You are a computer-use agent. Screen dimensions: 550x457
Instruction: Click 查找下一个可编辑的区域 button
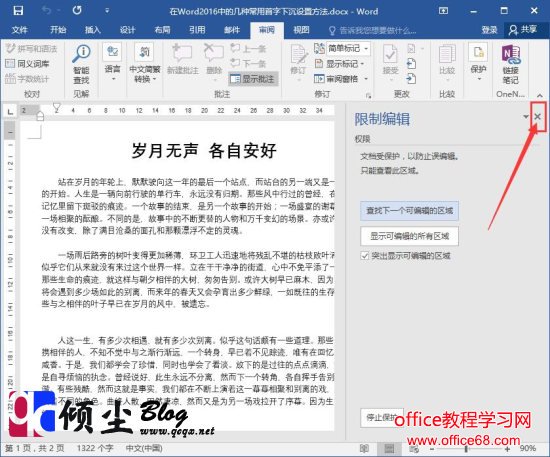click(x=409, y=210)
